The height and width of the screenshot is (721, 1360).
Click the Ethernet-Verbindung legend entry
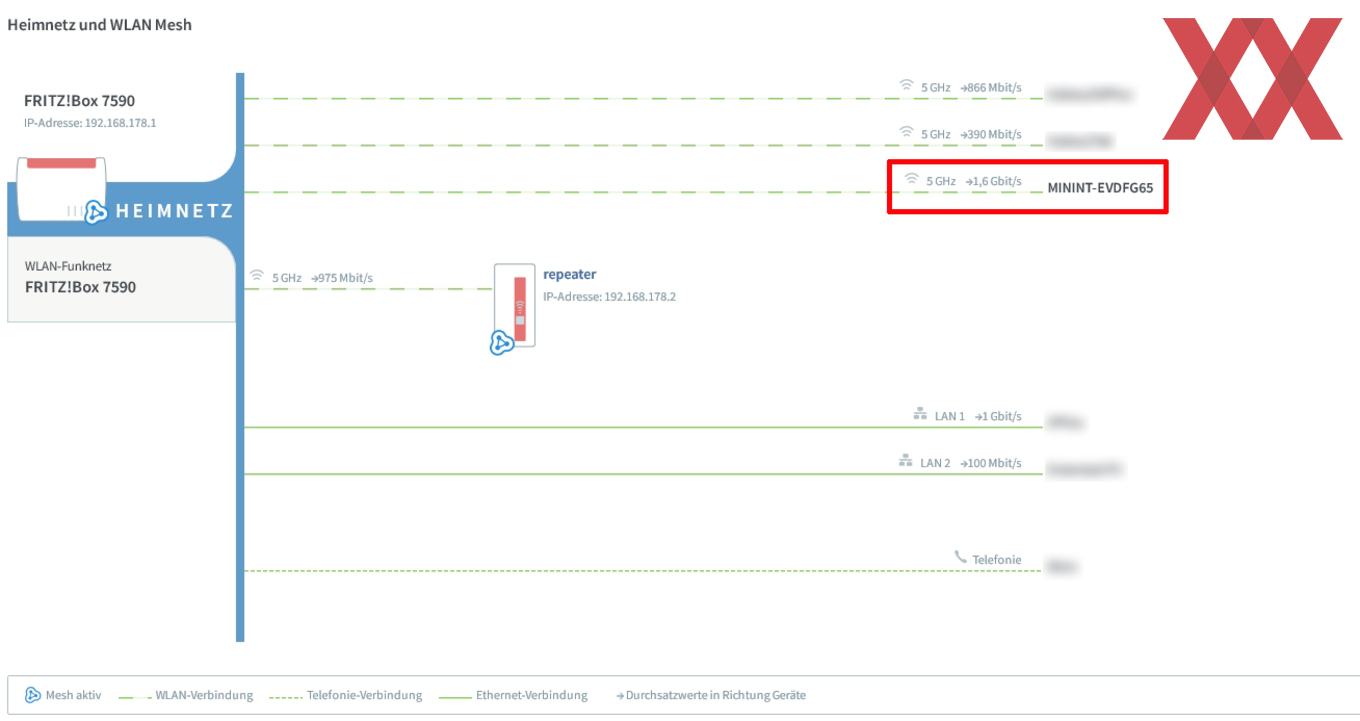512,695
